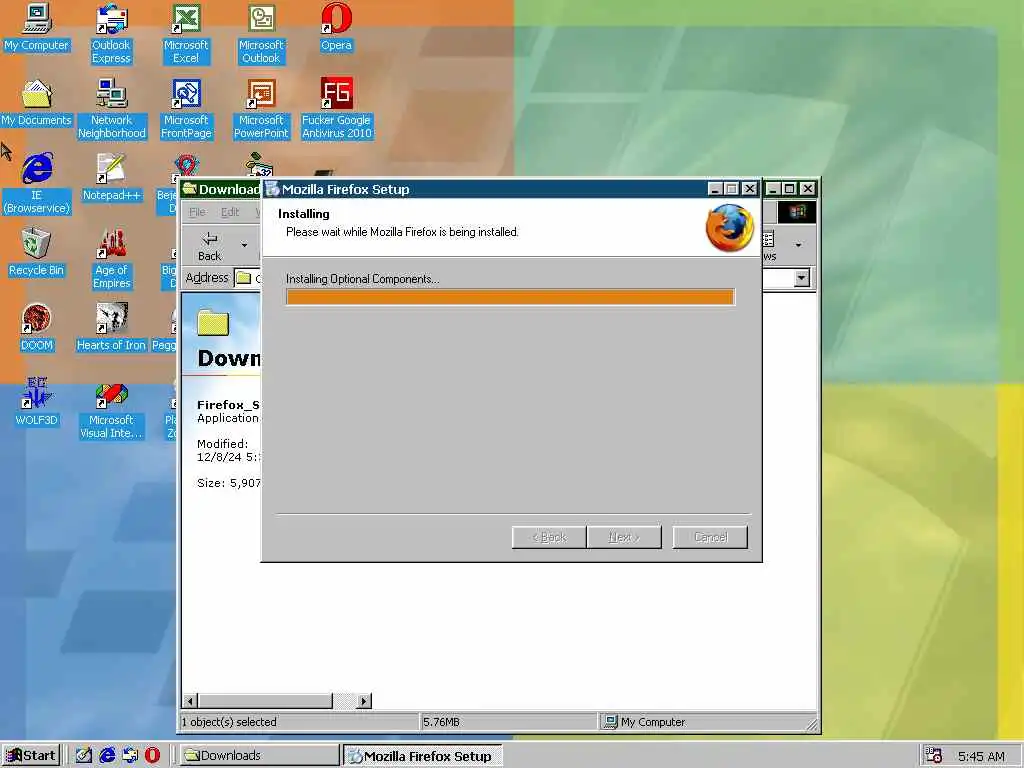Switch to the Downloads taskbar button

(x=260, y=756)
